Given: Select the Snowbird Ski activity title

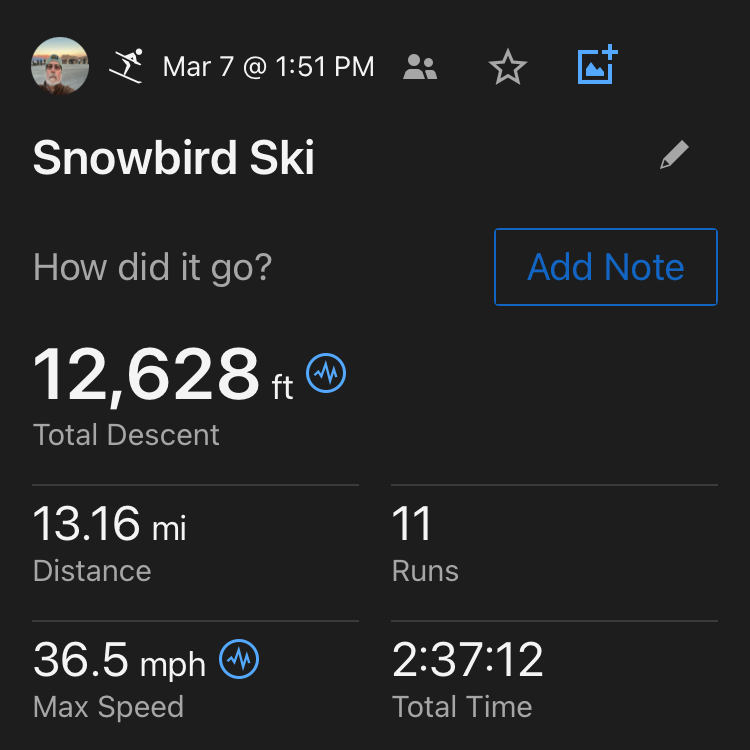Looking at the screenshot, I should click(174, 158).
